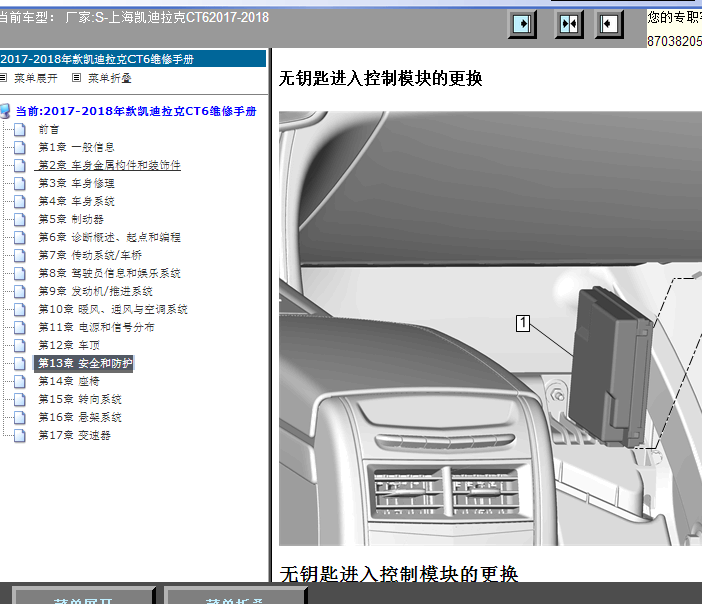Select 第3章 车身修理
702x604 pixels.
[76, 183]
